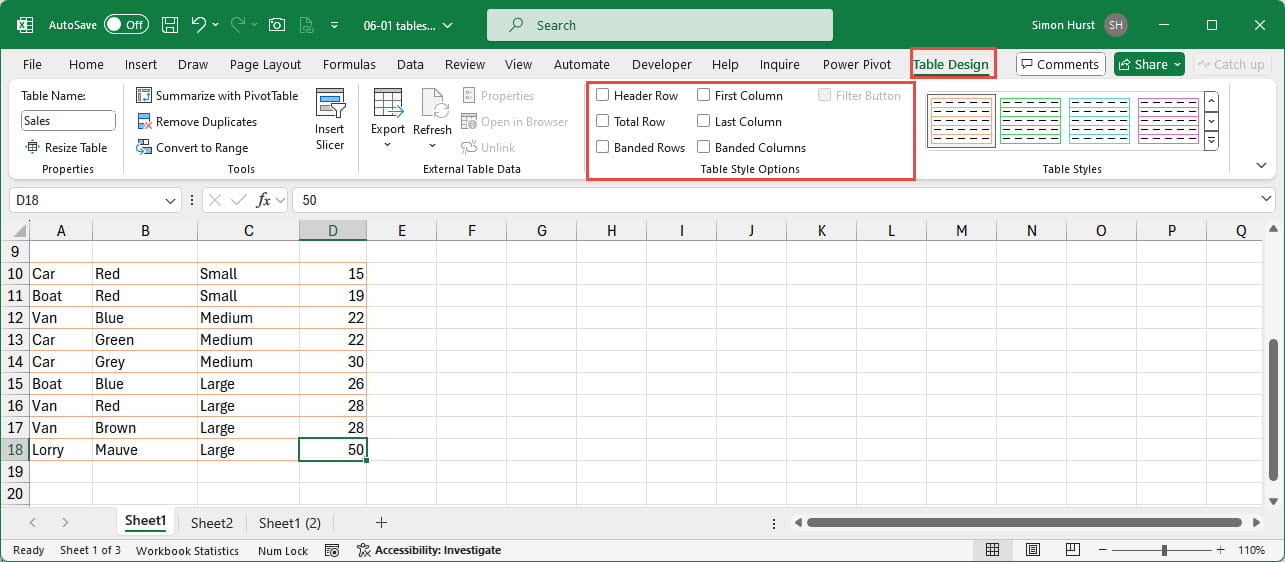This screenshot has width=1285, height=562.
Task: Click the Convert to Range icon
Action: 144,148
